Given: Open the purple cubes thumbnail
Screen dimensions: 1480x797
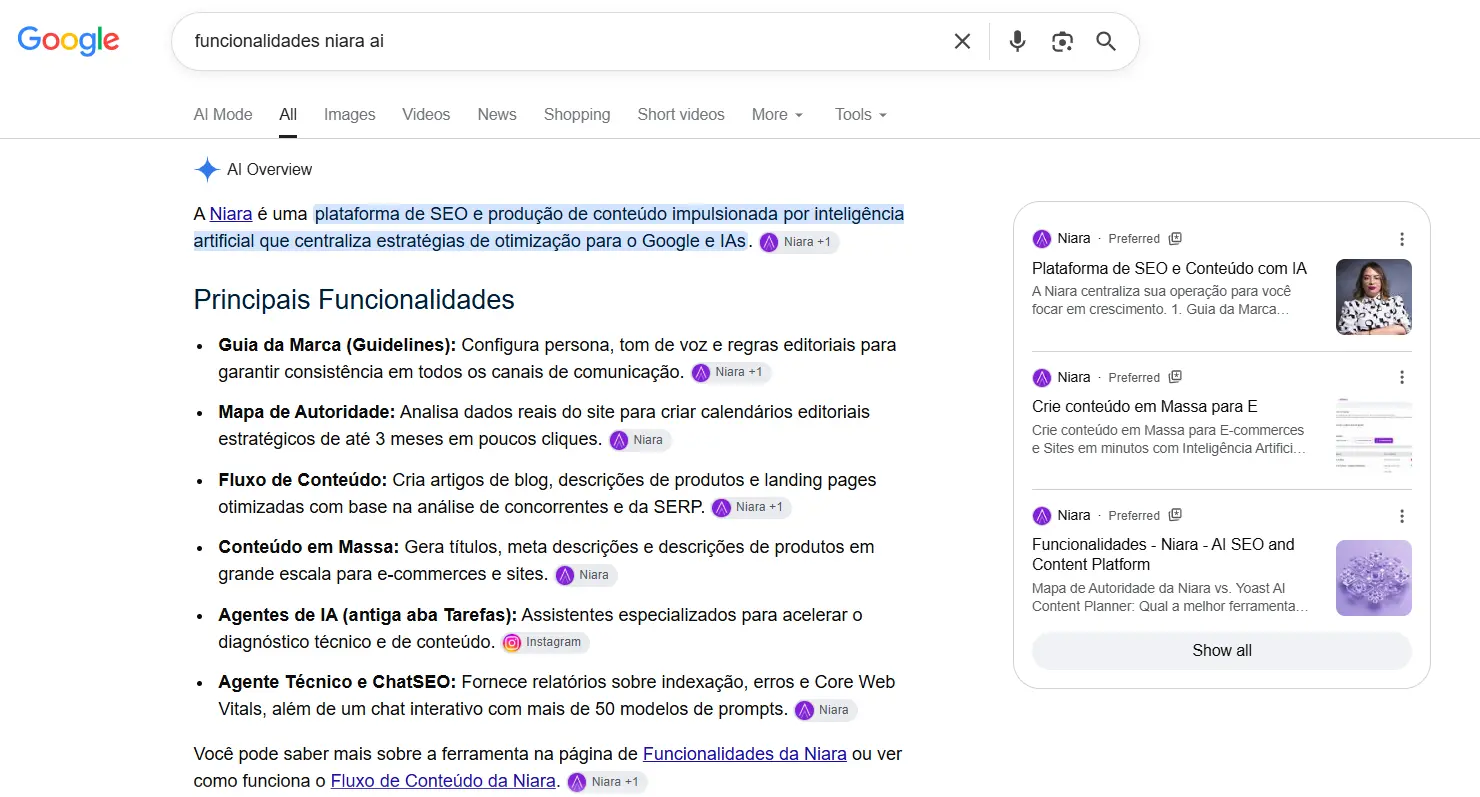Looking at the screenshot, I should point(1374,578).
